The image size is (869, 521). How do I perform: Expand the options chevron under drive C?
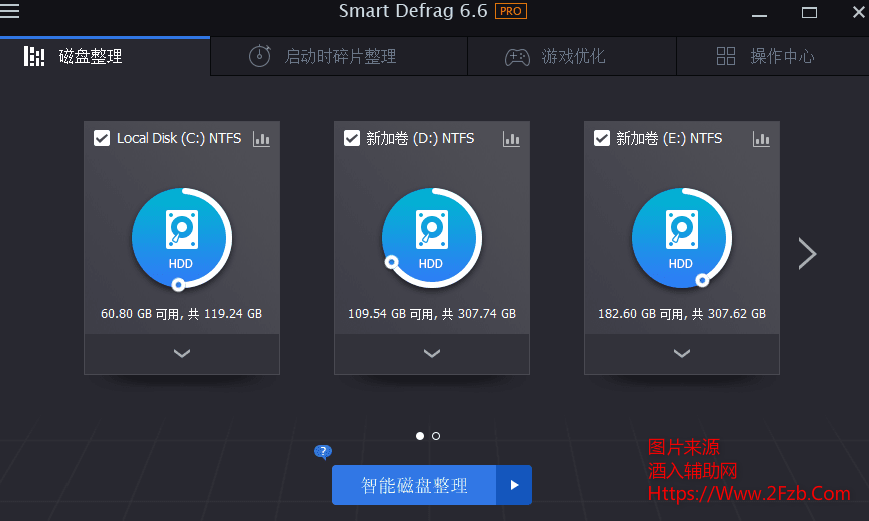(x=182, y=353)
